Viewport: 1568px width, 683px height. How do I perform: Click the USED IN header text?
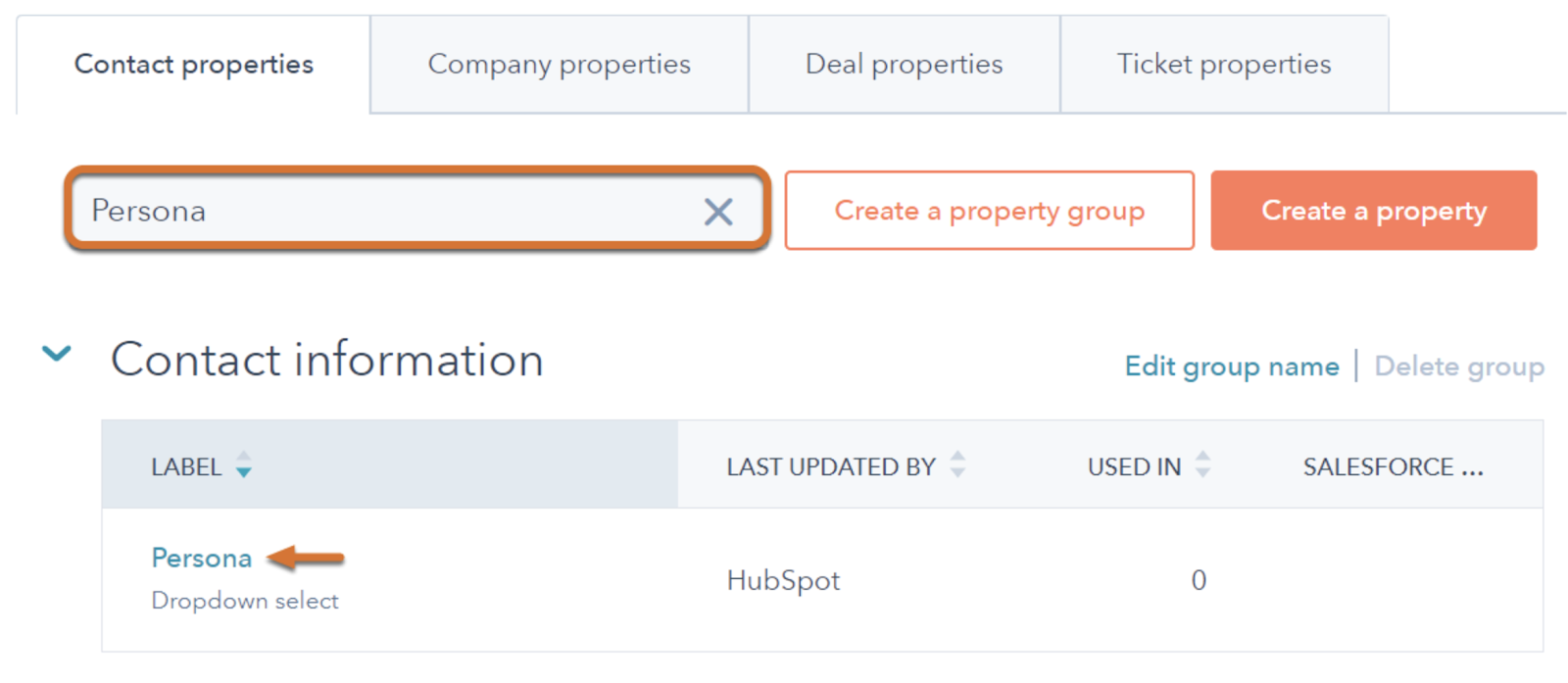pos(1134,467)
